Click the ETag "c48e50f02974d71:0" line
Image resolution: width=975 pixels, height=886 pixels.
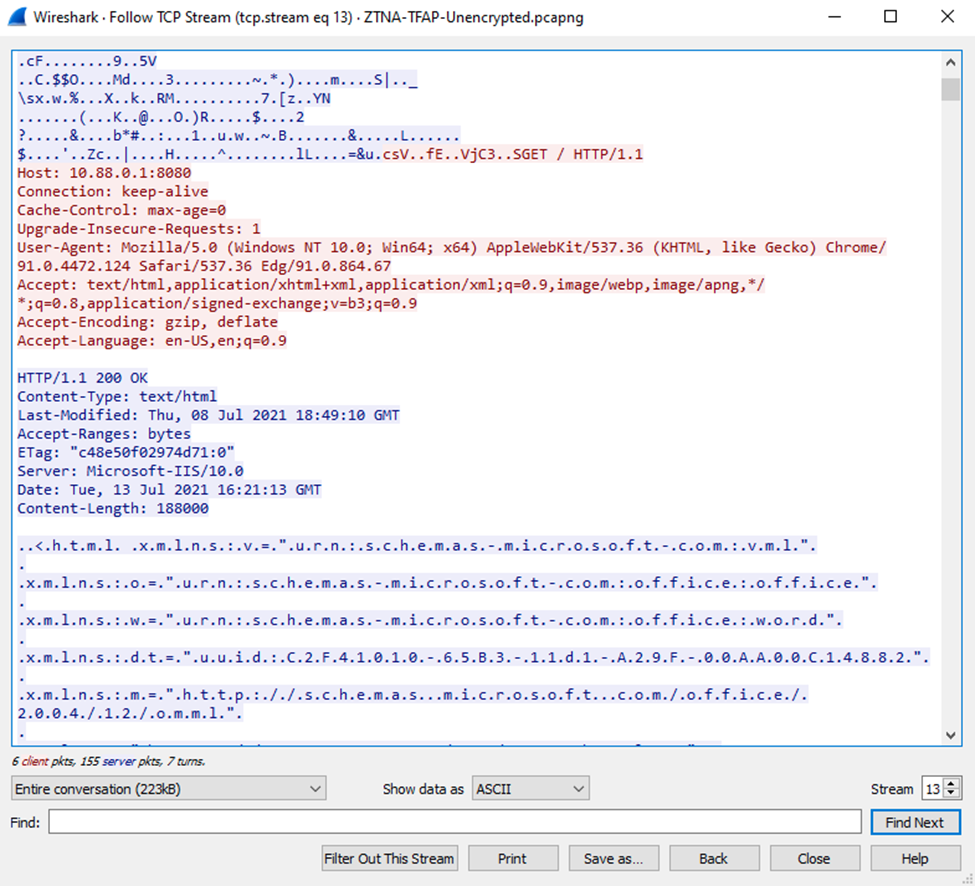126,452
